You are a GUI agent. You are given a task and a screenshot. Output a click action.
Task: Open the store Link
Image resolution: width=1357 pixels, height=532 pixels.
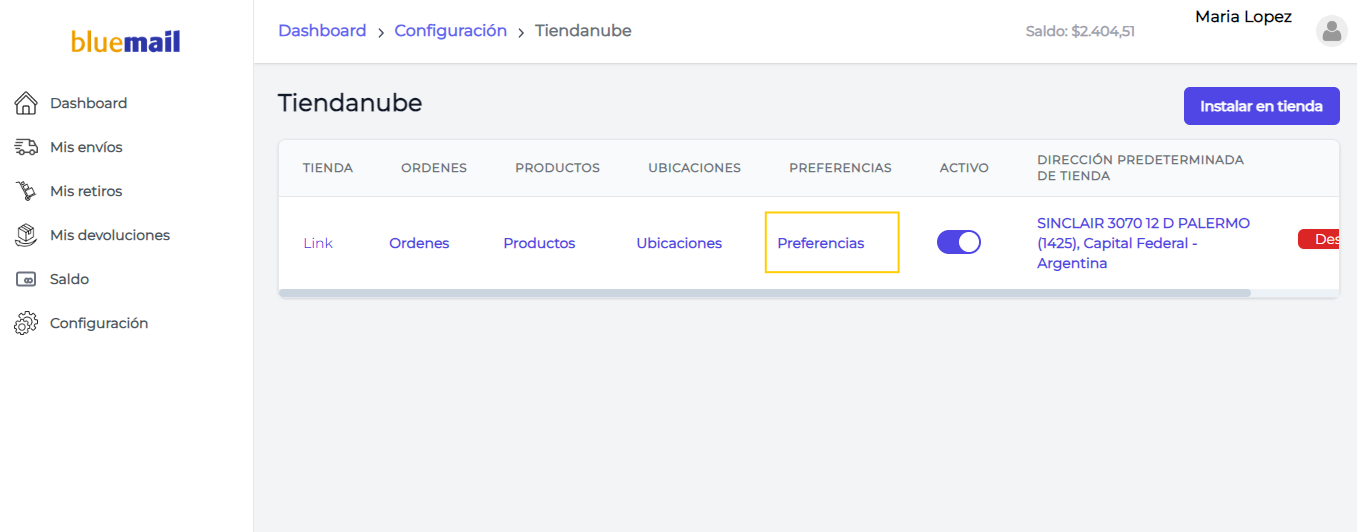click(x=318, y=243)
